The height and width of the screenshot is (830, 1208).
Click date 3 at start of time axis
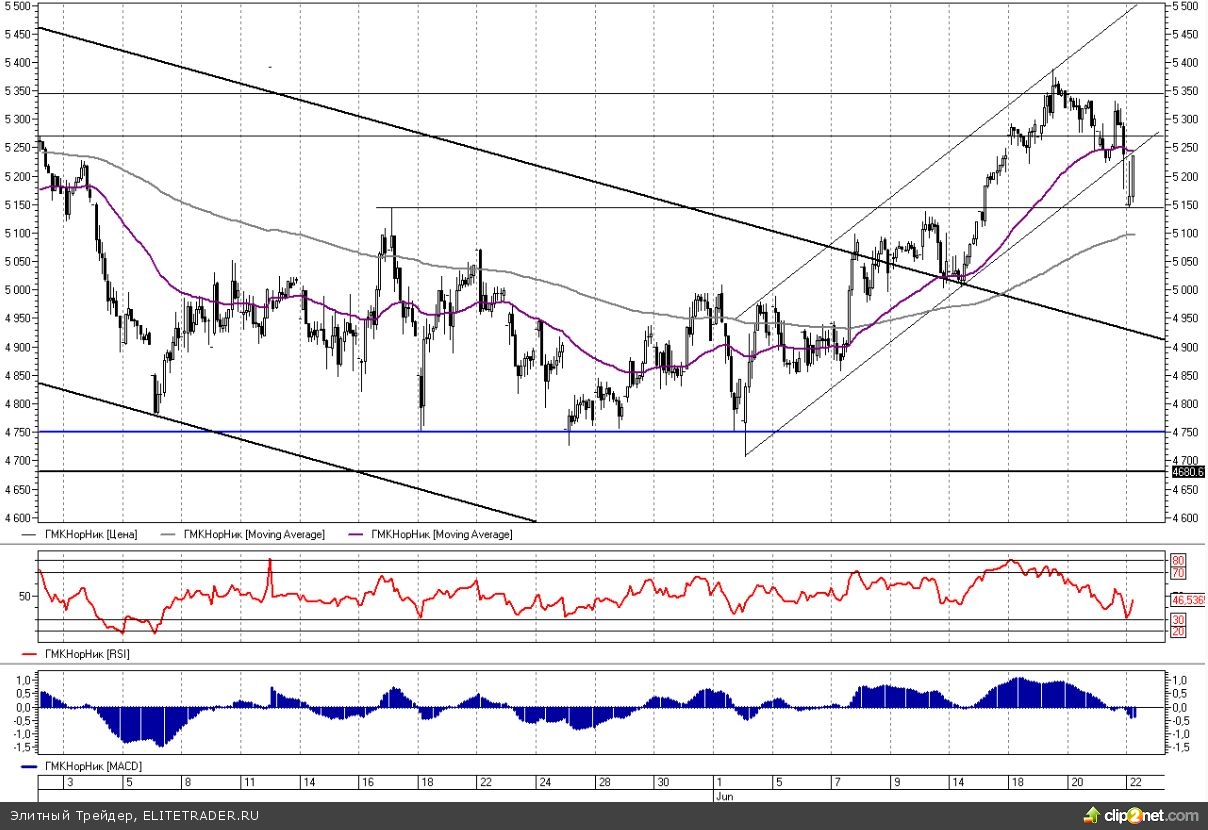point(69,782)
